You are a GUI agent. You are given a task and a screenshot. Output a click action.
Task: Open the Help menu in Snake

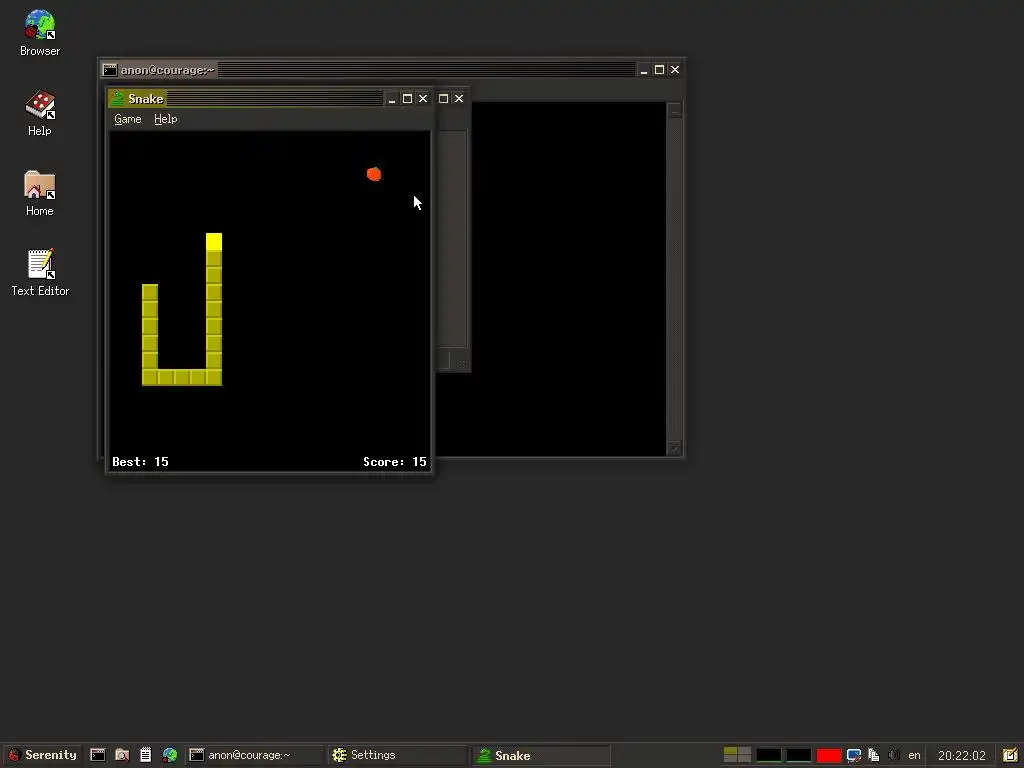pos(166,119)
